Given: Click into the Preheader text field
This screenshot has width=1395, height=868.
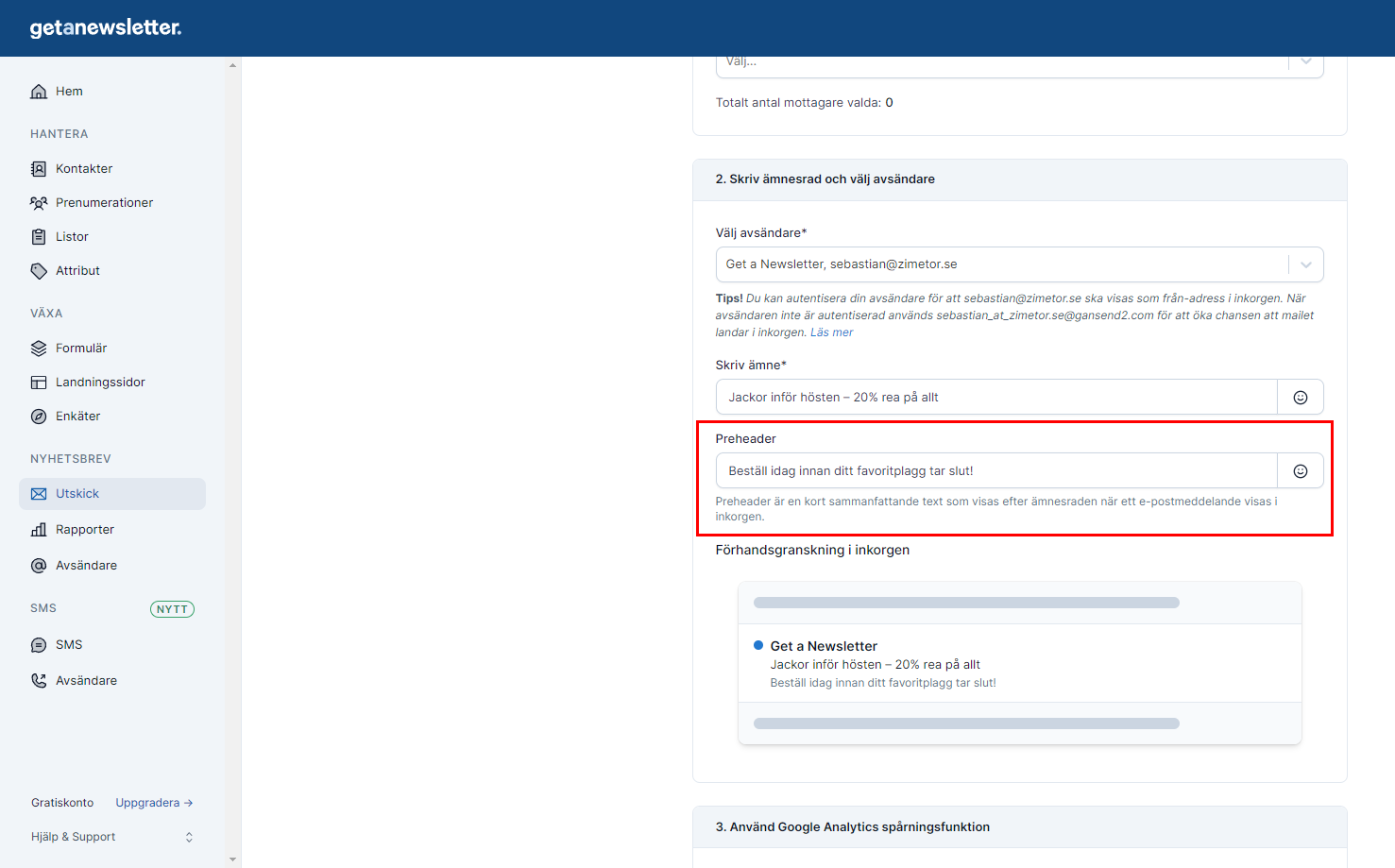Looking at the screenshot, I should [996, 471].
